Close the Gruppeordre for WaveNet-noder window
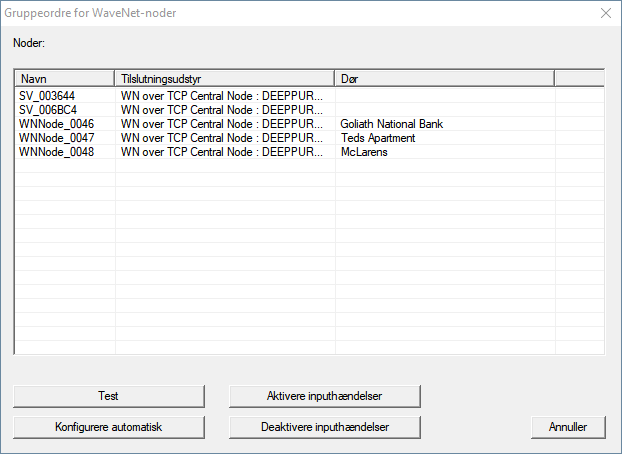This screenshot has width=622, height=454. click(603, 14)
